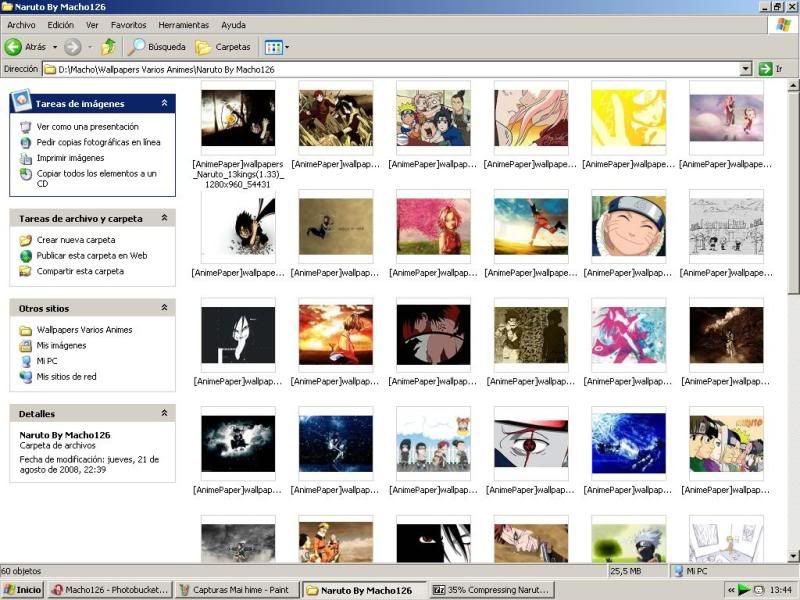Go back with the Atrás arrow icon
Image resolution: width=800 pixels, height=600 pixels.
coord(13,47)
